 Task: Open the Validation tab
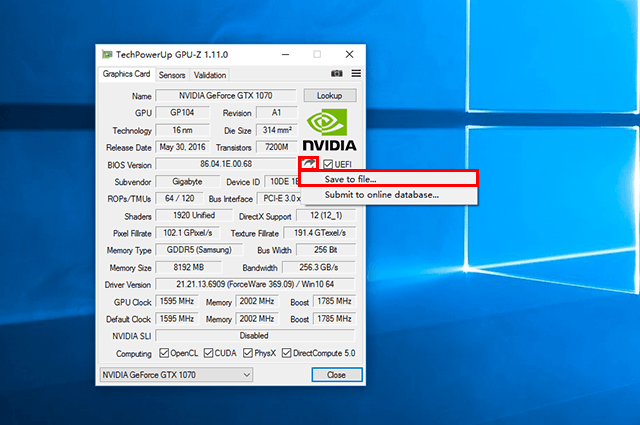(210, 75)
